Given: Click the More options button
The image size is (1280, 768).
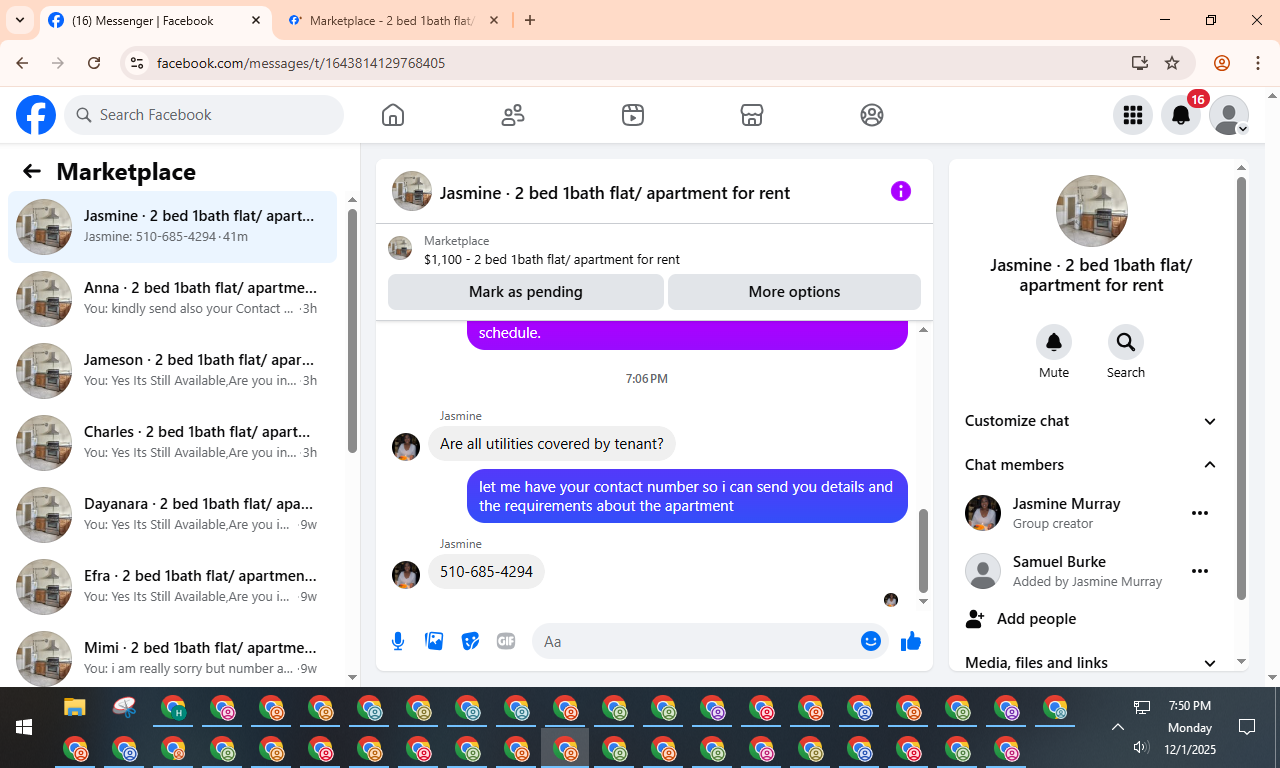Looking at the screenshot, I should pos(794,292).
